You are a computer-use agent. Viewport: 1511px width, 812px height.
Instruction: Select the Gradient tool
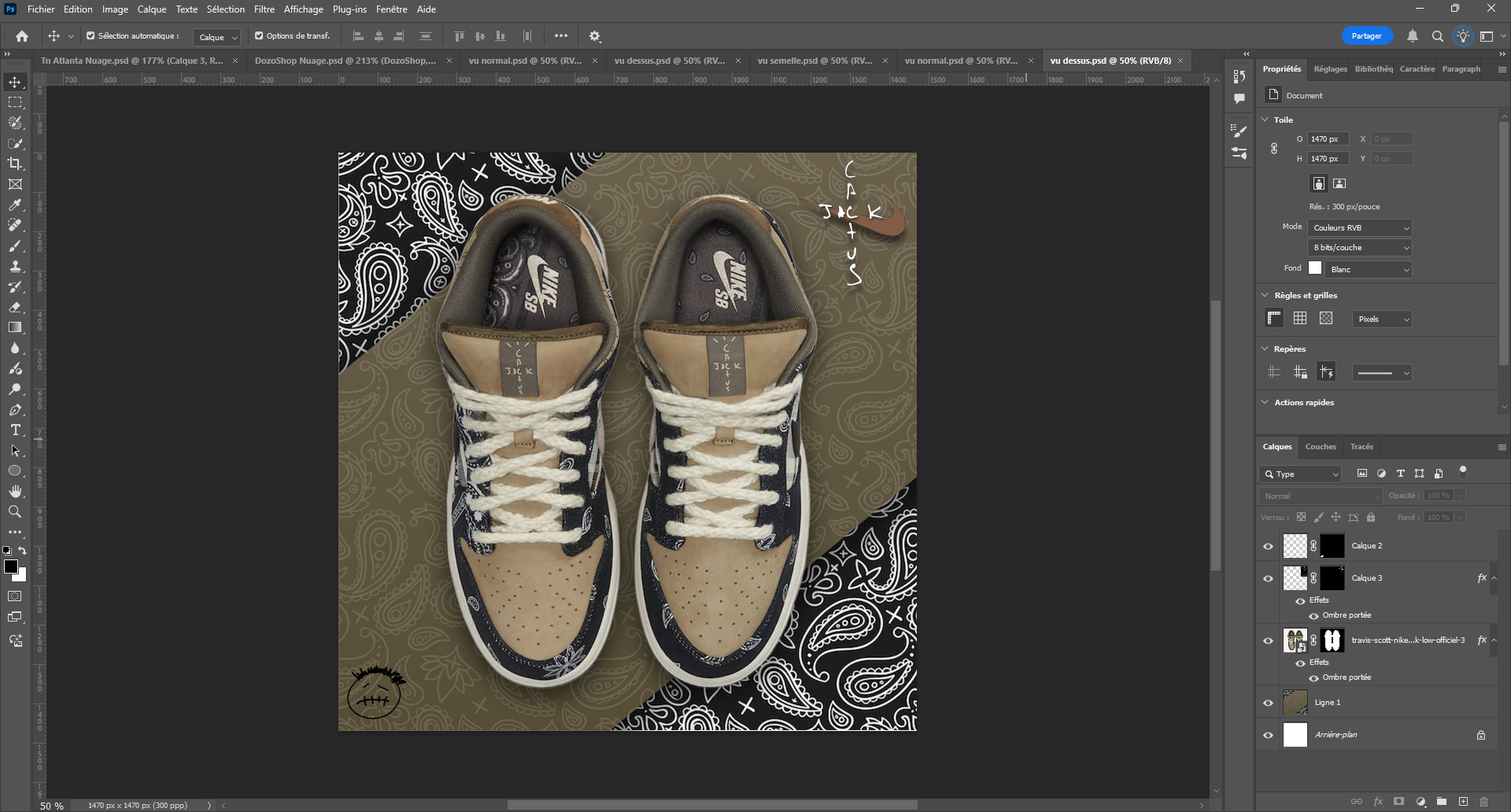point(15,327)
